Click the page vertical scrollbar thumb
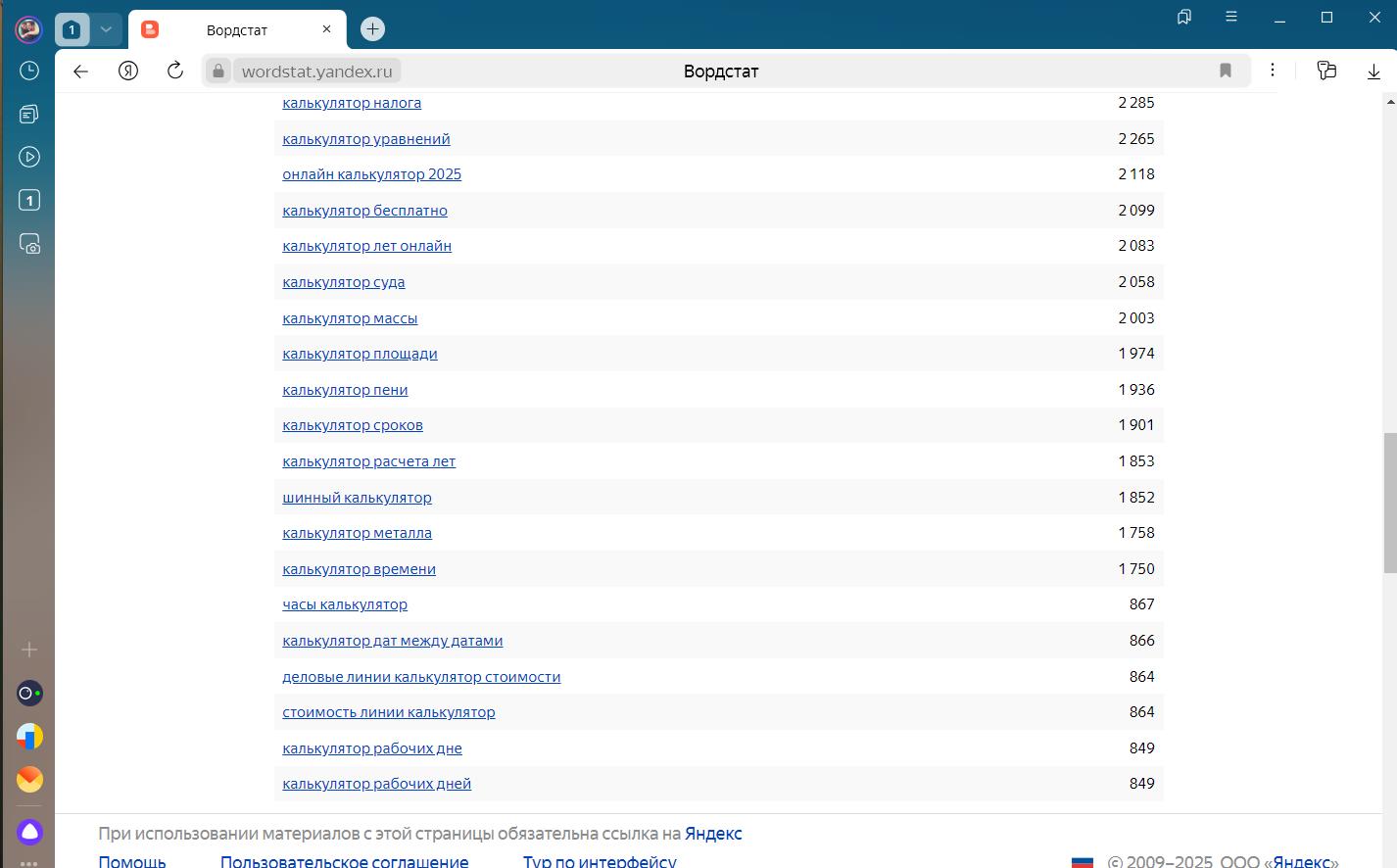Image resolution: width=1397 pixels, height=868 pixels. click(x=1389, y=503)
